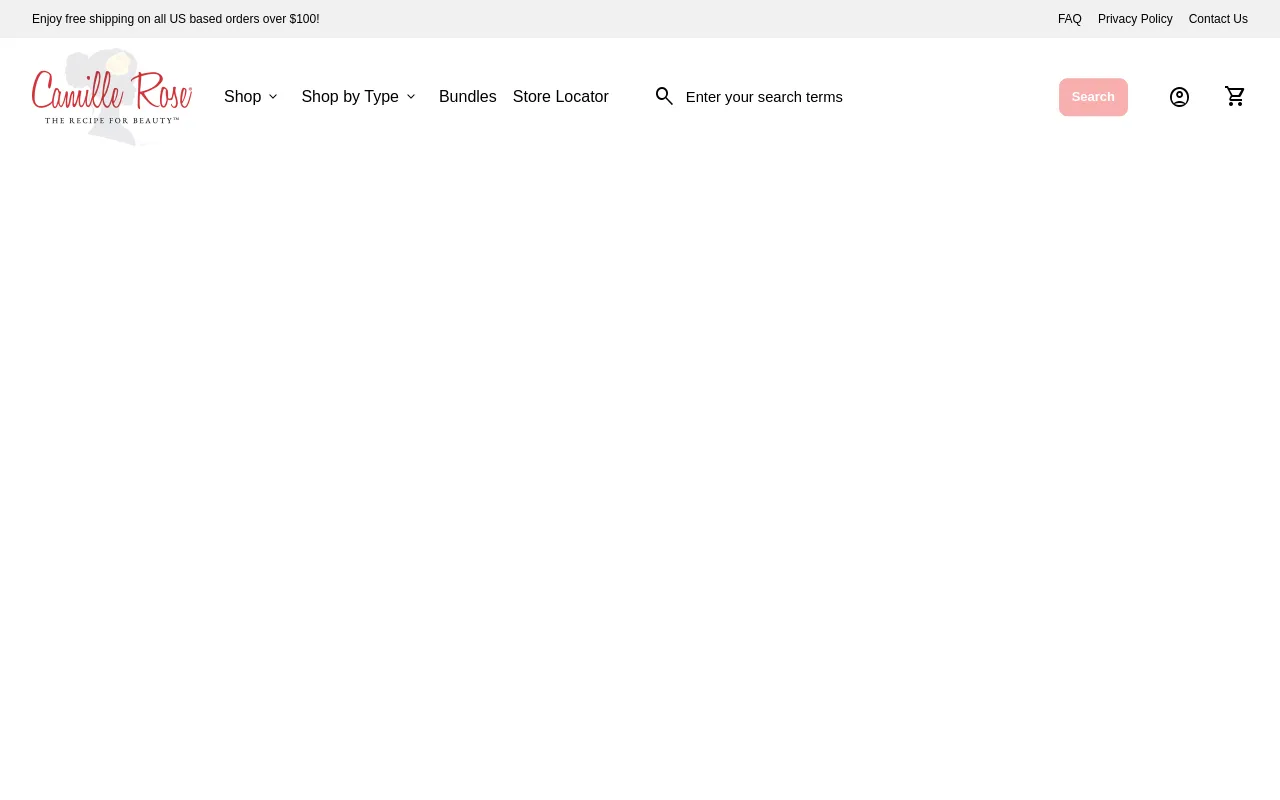This screenshot has width=1280, height=800.
Task: Open the FAQ link
Action: [x=1069, y=19]
